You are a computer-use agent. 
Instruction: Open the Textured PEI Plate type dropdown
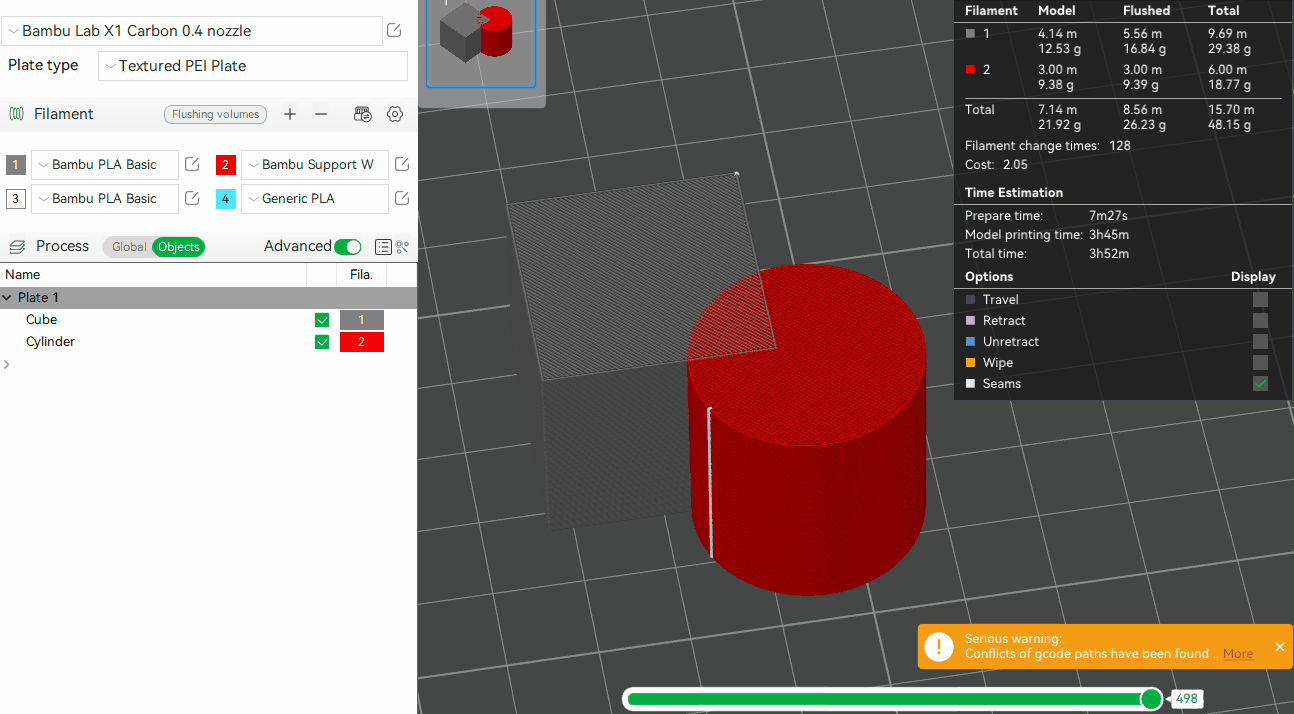pos(253,66)
